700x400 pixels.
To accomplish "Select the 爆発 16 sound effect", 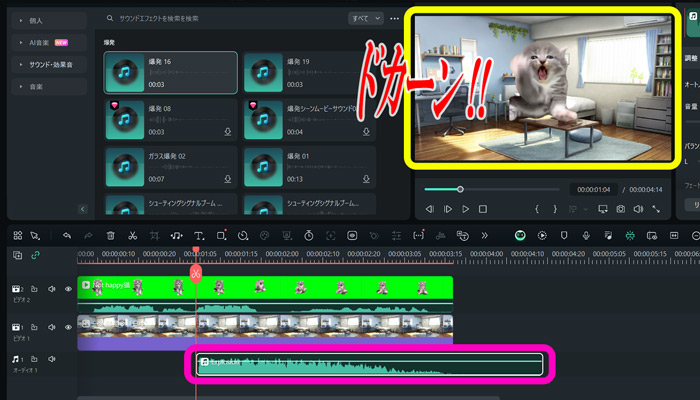I will click(x=171, y=73).
